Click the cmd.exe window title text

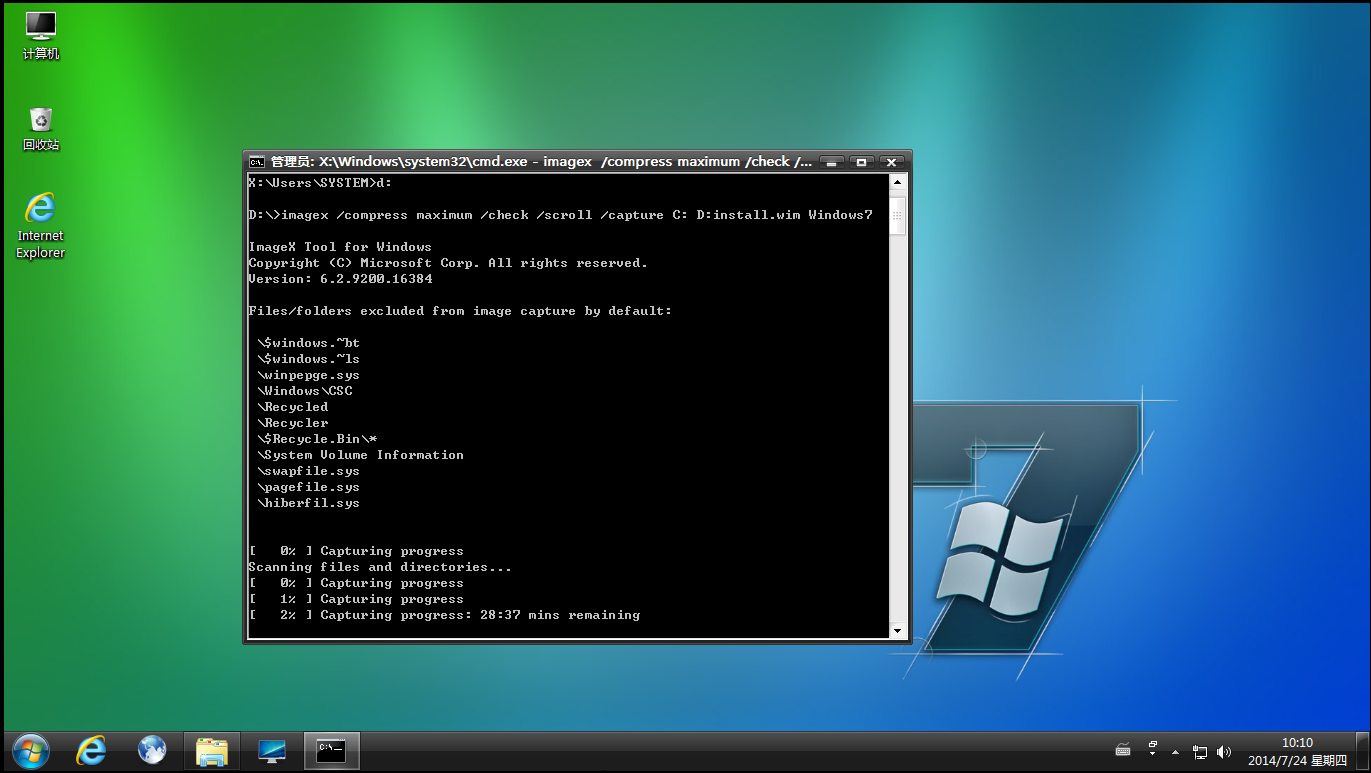(541, 161)
